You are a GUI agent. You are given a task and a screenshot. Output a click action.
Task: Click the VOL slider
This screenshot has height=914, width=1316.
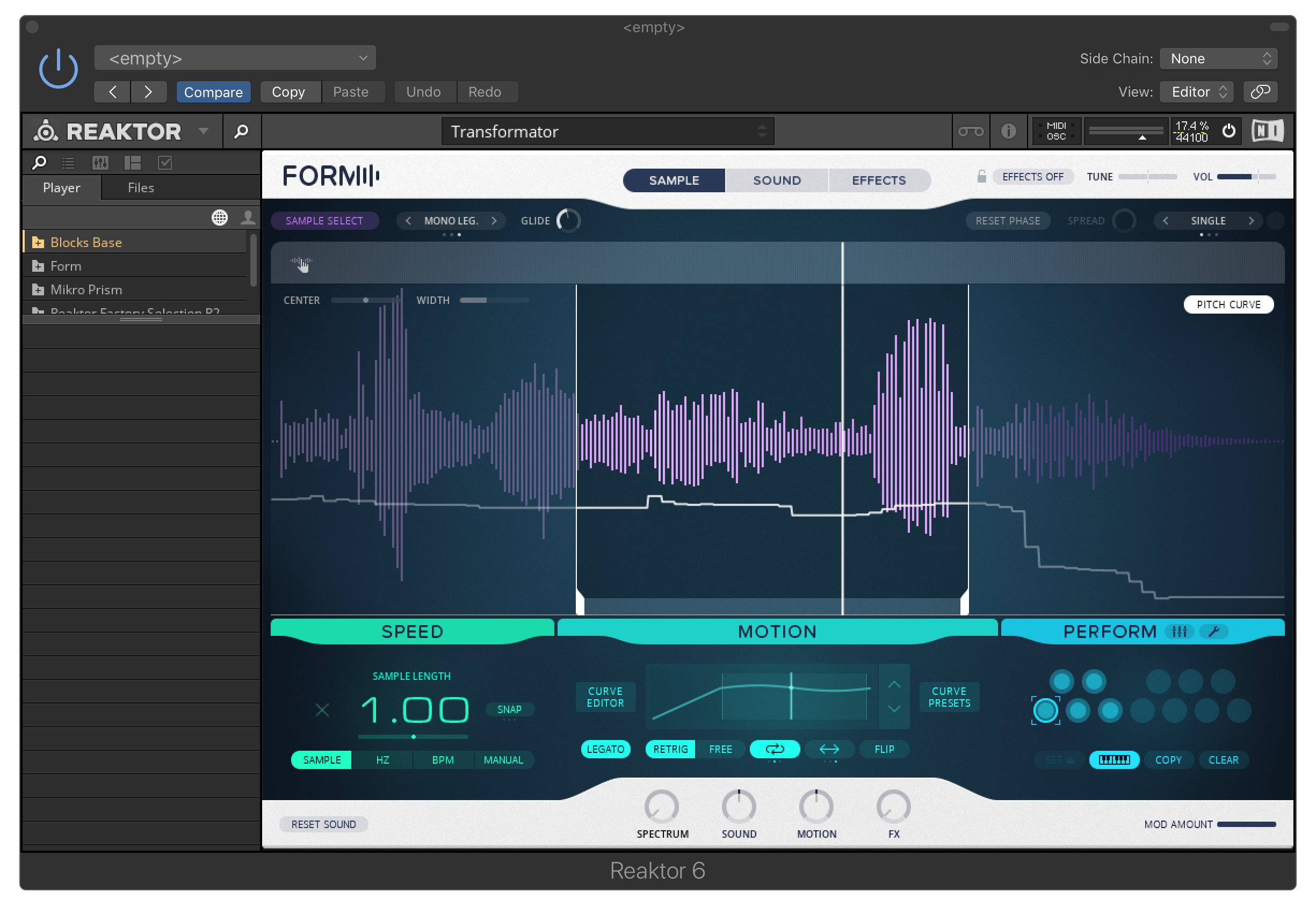coord(1246,176)
